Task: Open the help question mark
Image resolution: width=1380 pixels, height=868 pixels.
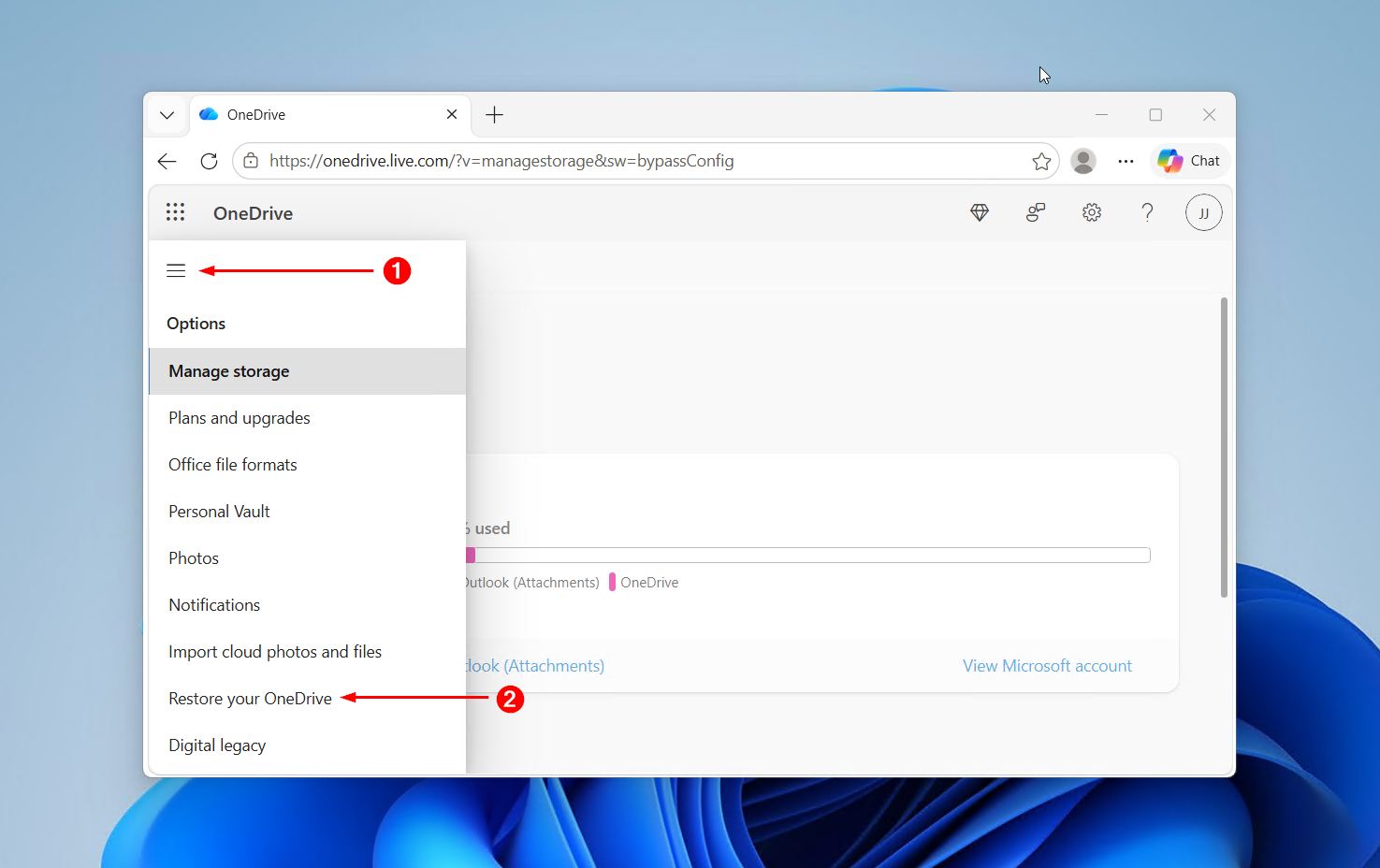Action: pyautogui.click(x=1147, y=213)
